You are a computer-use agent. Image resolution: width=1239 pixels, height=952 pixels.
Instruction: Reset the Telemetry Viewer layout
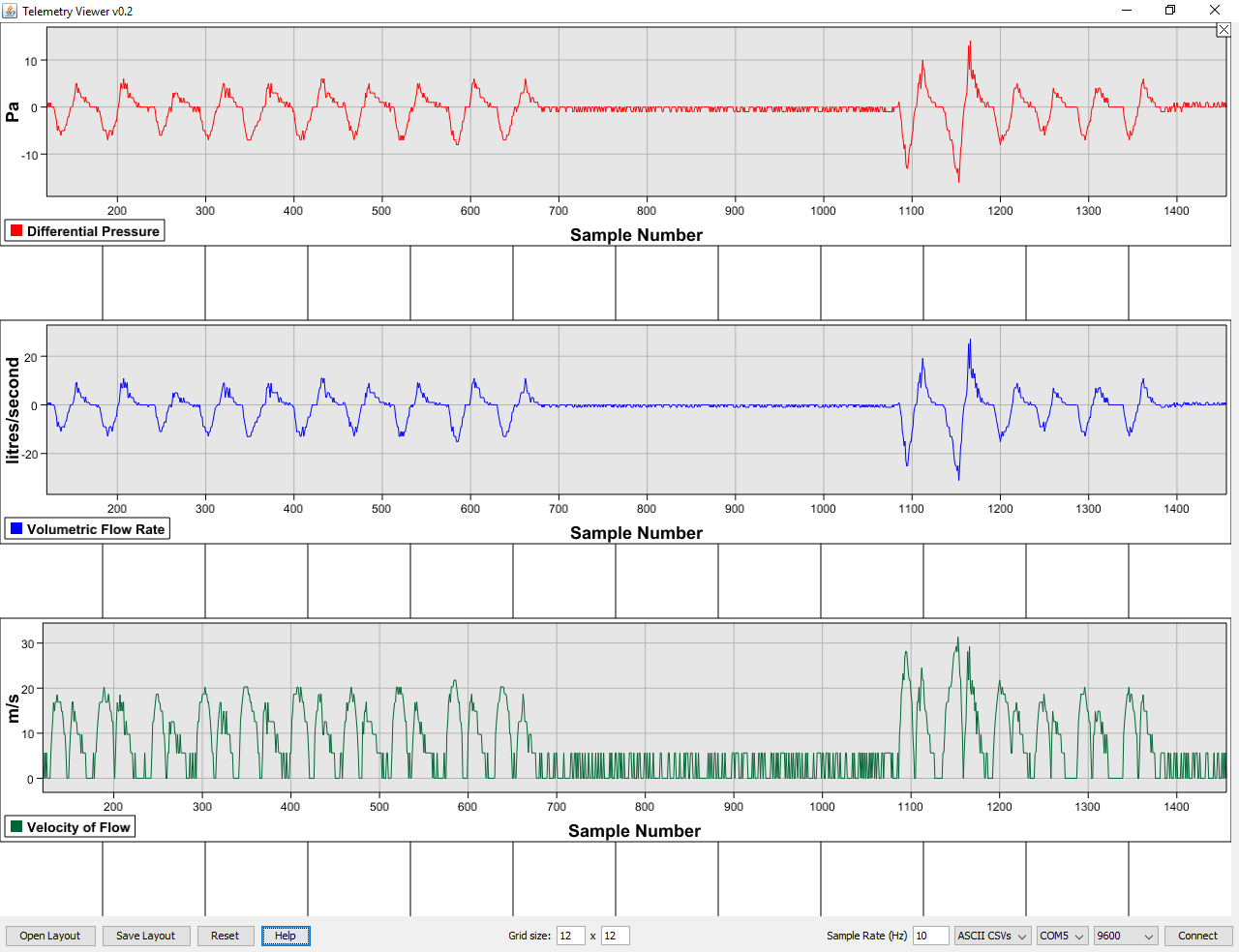225,936
